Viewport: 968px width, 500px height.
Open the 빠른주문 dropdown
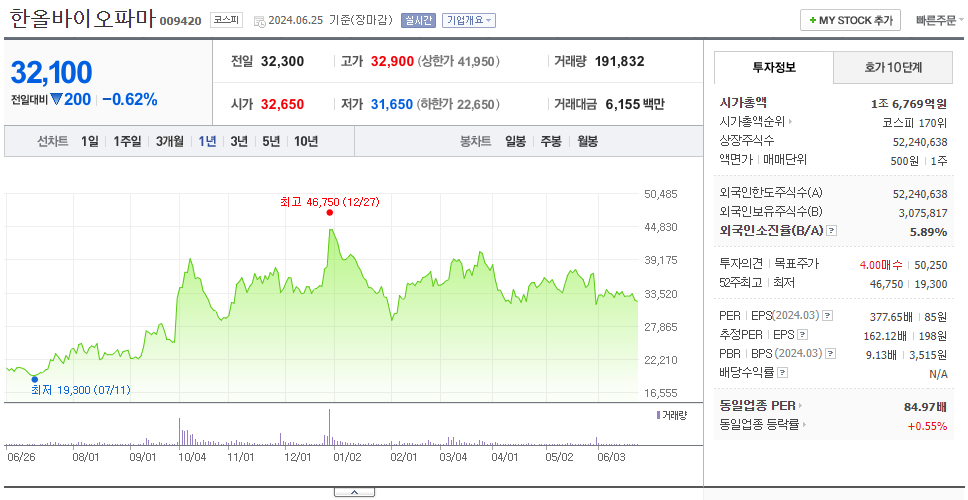point(940,20)
